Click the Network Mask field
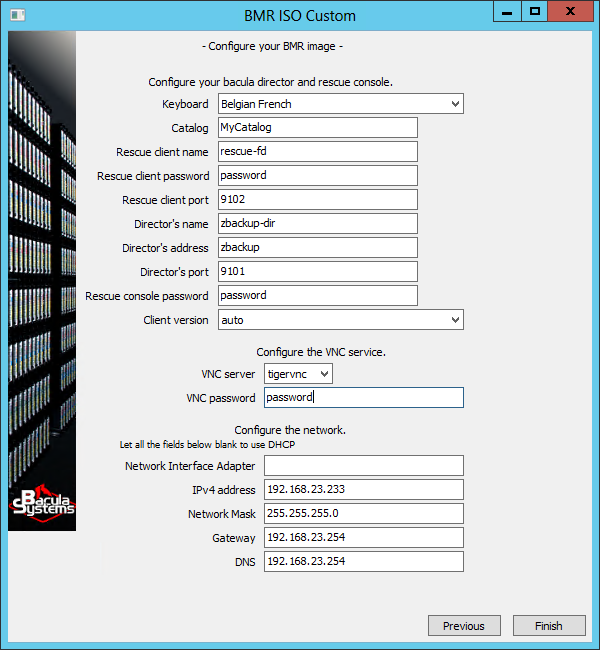The image size is (600, 650). point(364,514)
